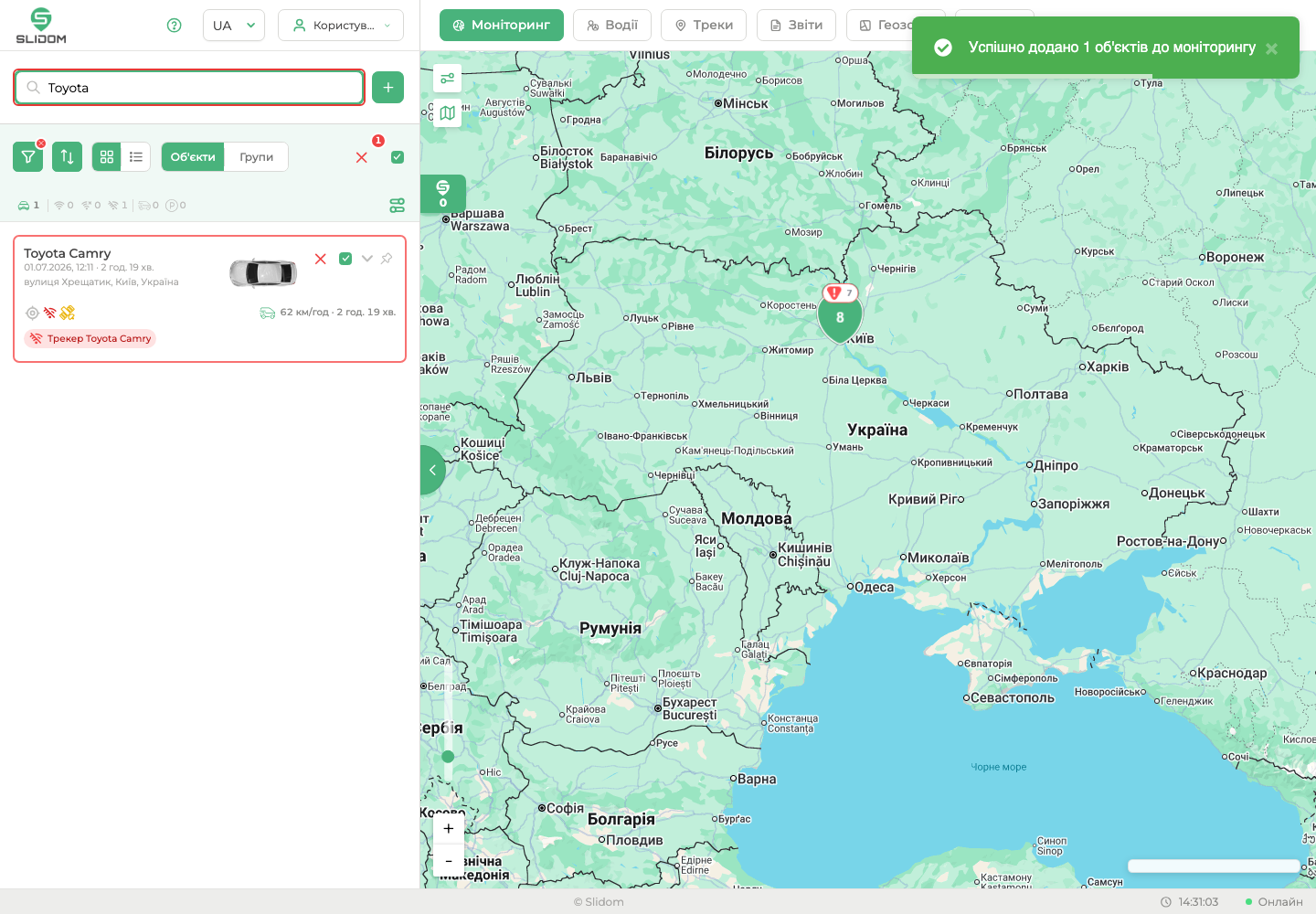Click the Львів city label on the map
The image size is (1316, 914).
[594, 377]
